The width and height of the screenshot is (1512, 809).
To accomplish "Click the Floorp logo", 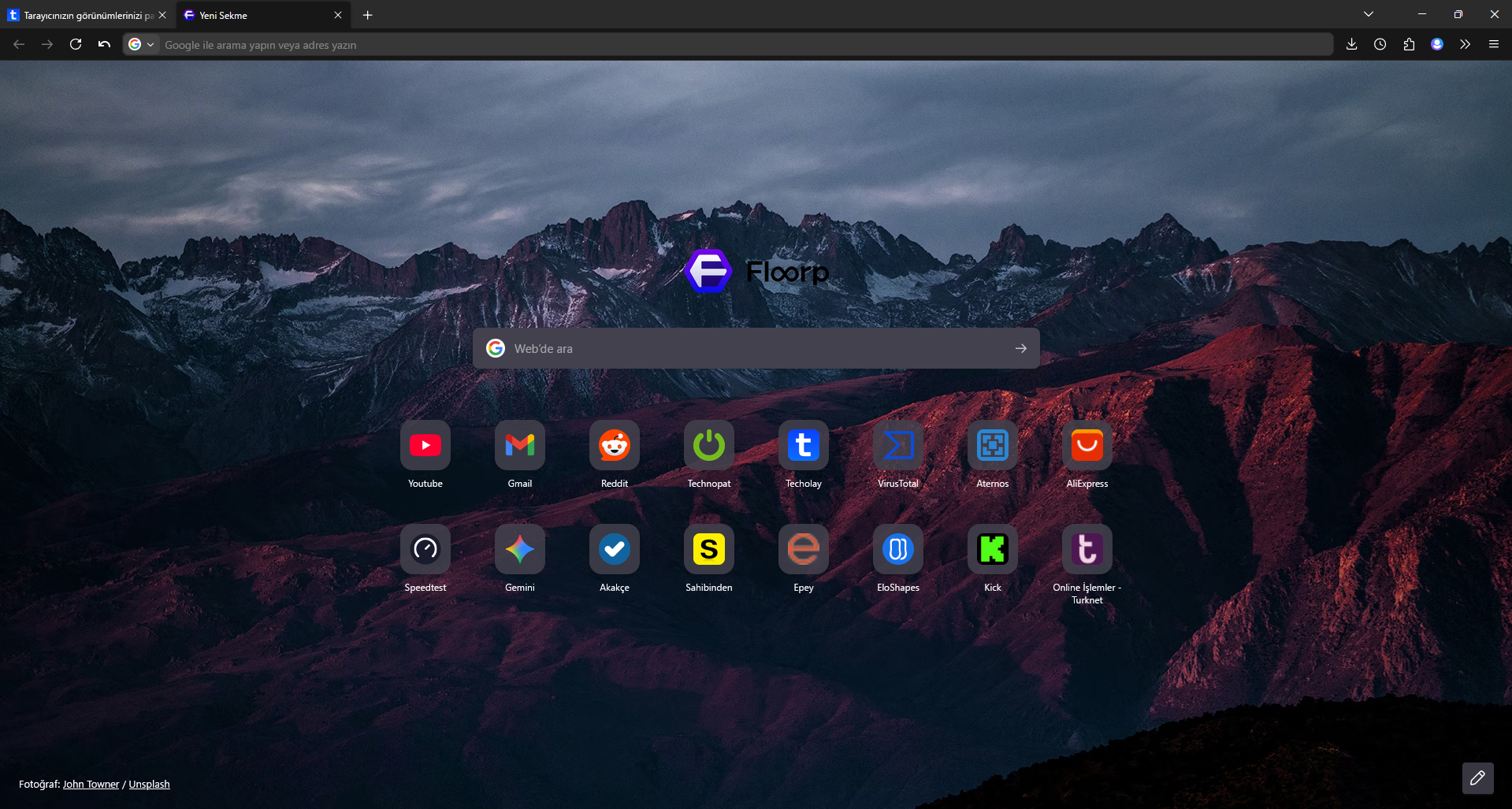I will [756, 271].
